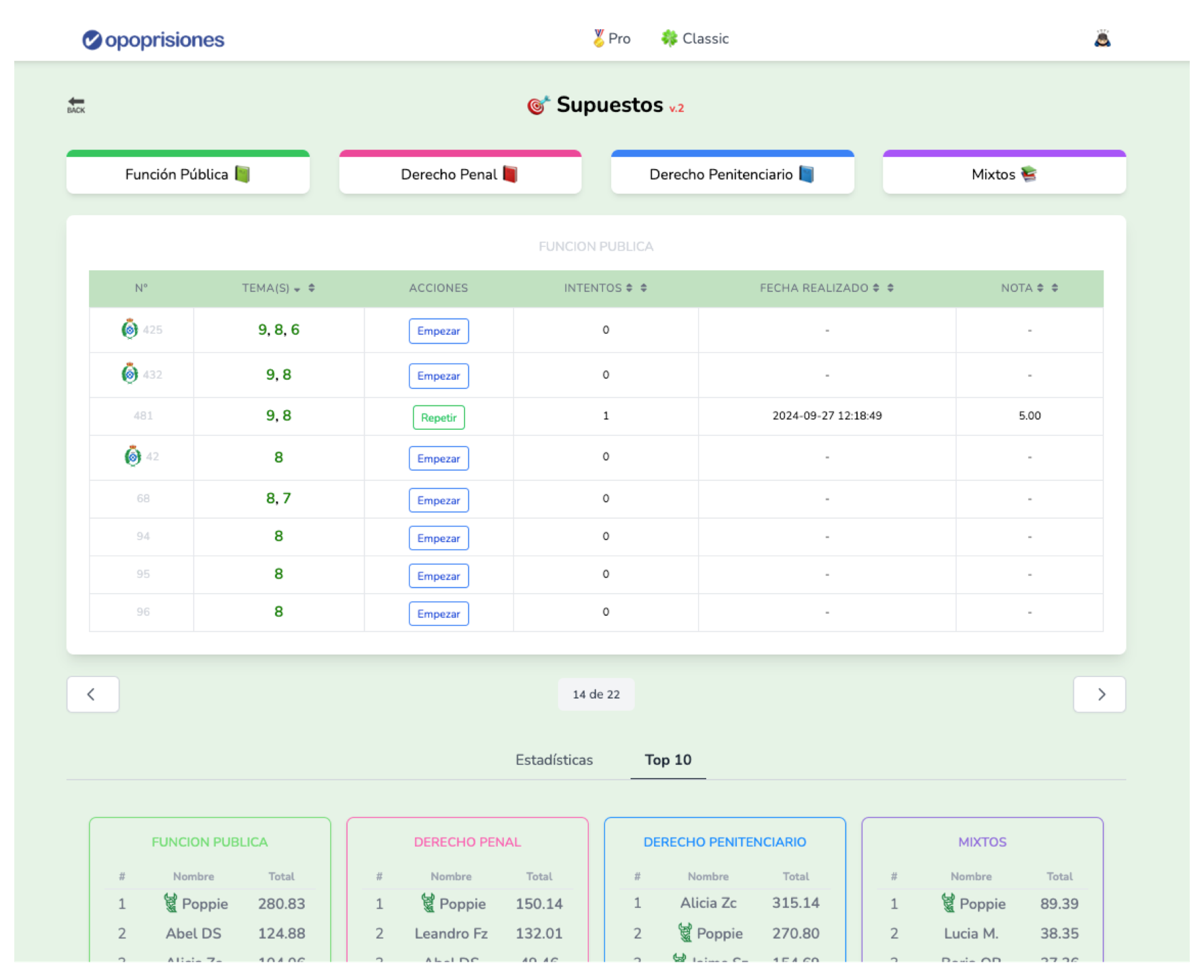
Task: Click Poppie's crown icon in Funcion Publica ranking
Action: click(170, 903)
